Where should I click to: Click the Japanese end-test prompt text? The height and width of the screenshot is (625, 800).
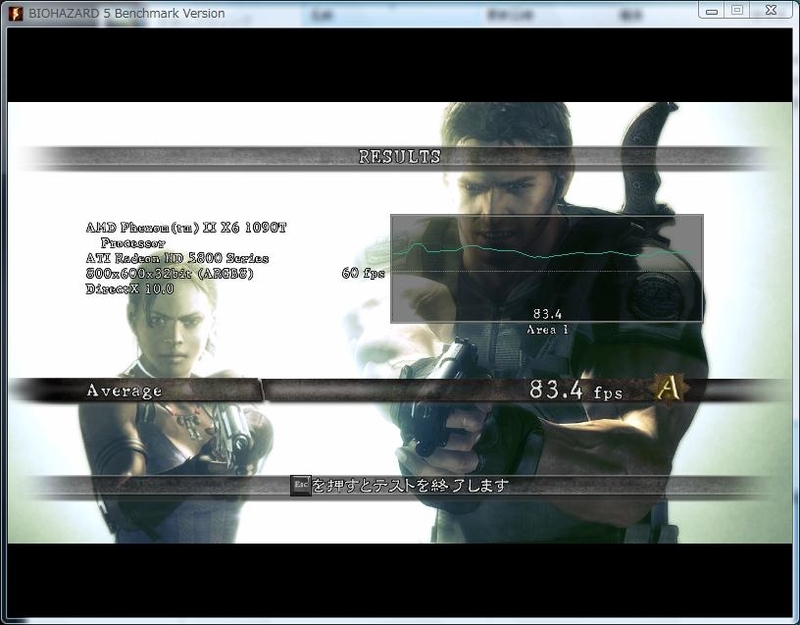410,485
